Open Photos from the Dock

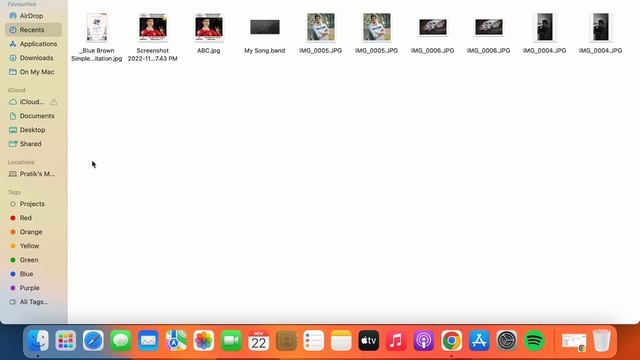click(x=204, y=340)
